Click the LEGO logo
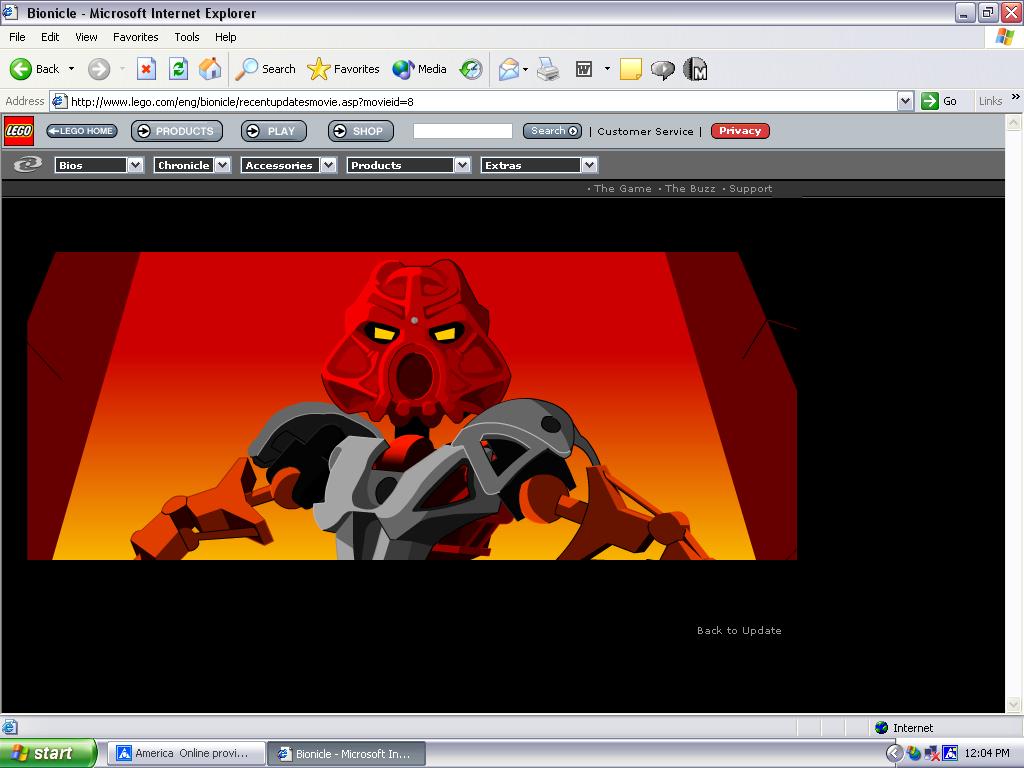The height and width of the screenshot is (768, 1024). 18,131
